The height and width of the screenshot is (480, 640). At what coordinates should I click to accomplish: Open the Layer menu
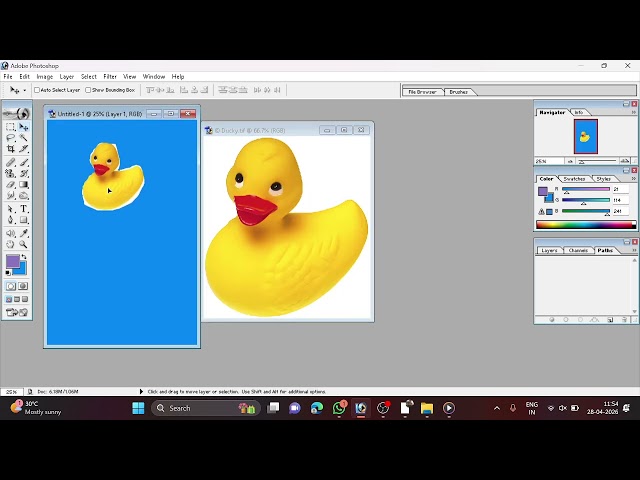pyautogui.click(x=67, y=76)
